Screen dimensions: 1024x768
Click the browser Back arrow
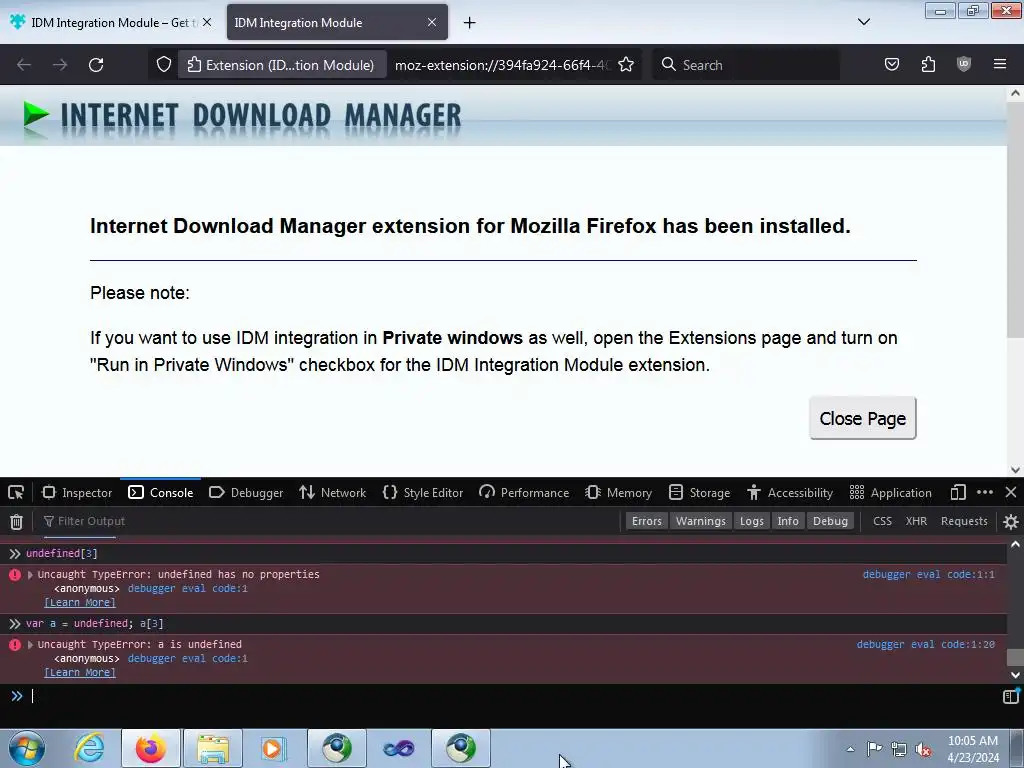(24, 65)
